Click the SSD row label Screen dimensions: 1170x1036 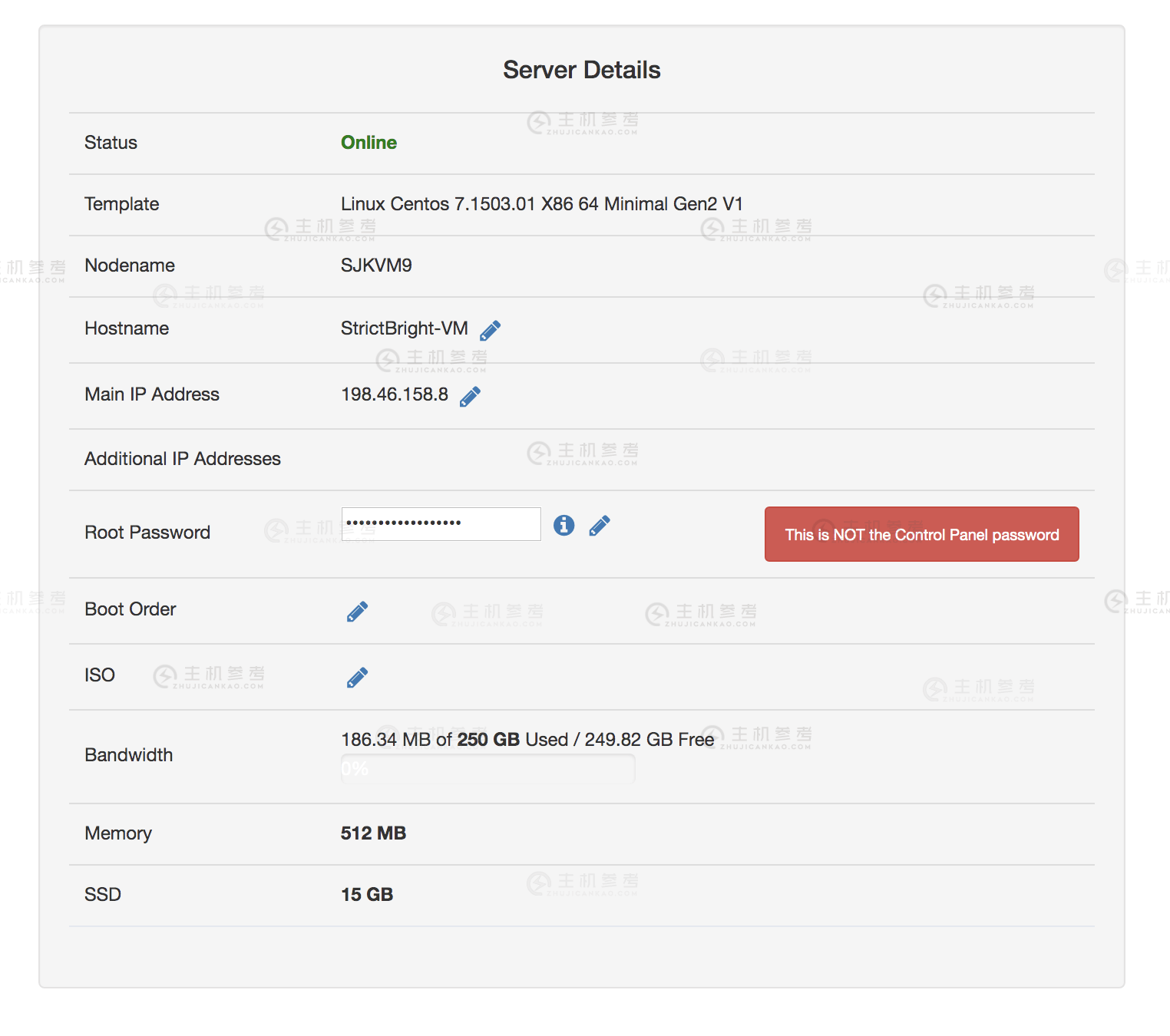[103, 895]
